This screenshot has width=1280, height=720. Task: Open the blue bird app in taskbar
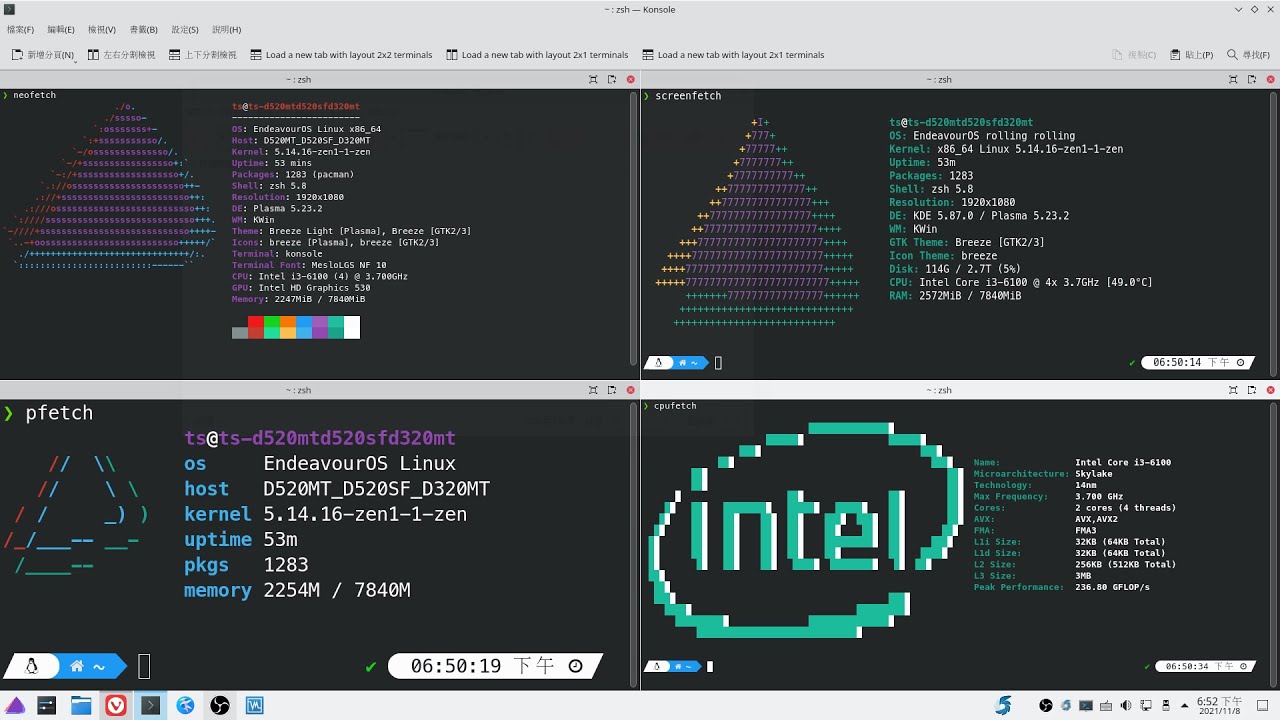point(185,705)
